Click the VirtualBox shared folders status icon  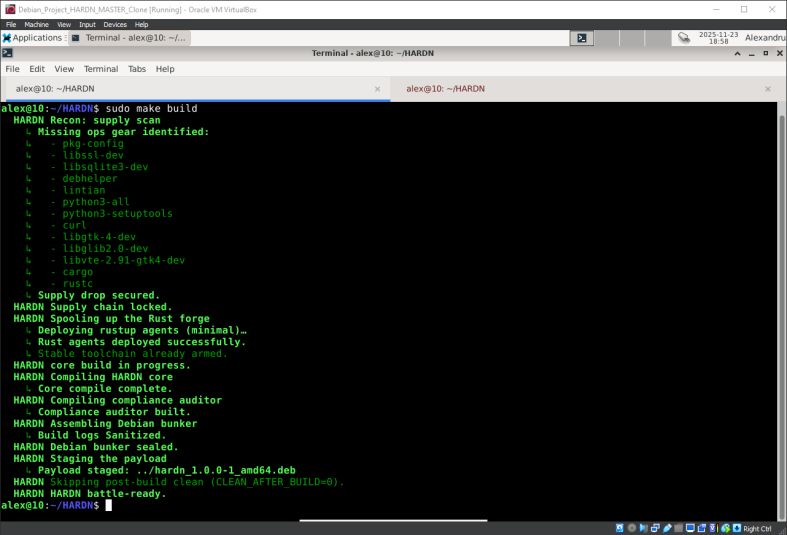[679, 528]
